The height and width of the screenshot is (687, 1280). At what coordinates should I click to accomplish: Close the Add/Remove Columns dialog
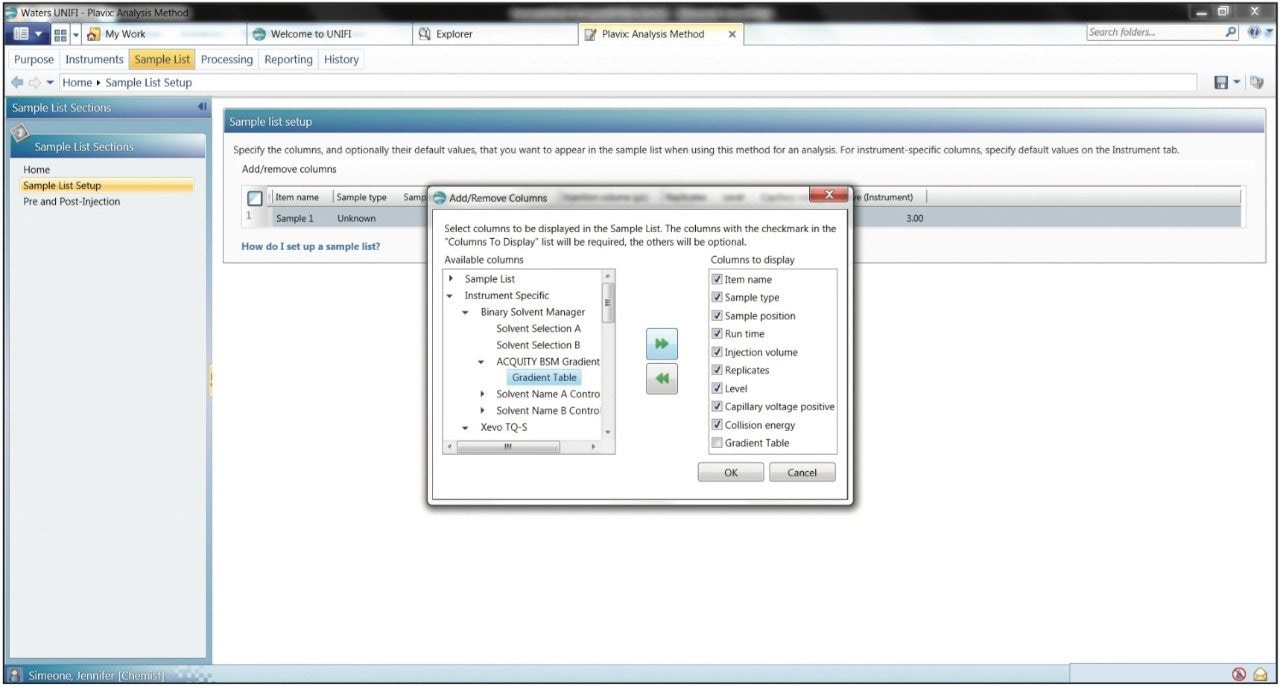tap(828, 195)
